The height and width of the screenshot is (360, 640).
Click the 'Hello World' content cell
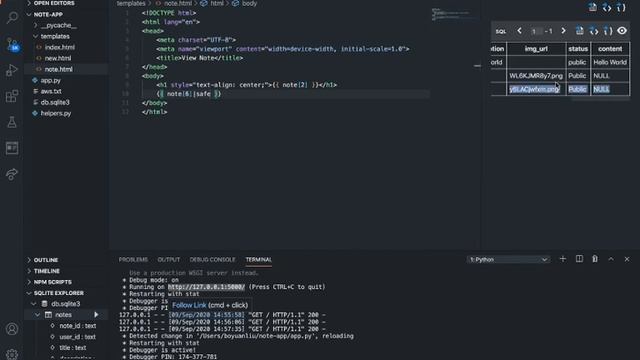[x=610, y=62]
